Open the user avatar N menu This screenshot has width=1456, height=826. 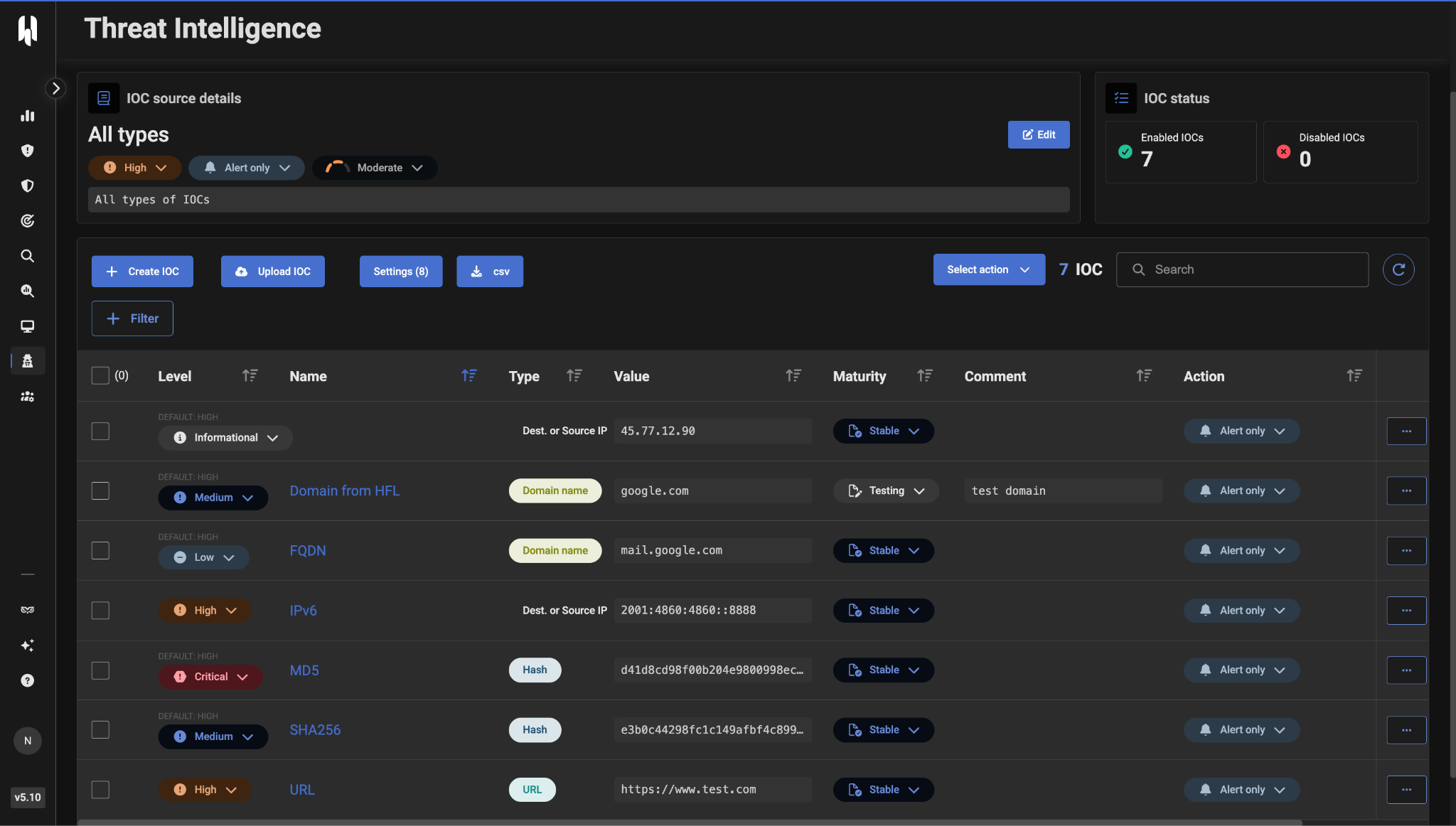tap(28, 741)
